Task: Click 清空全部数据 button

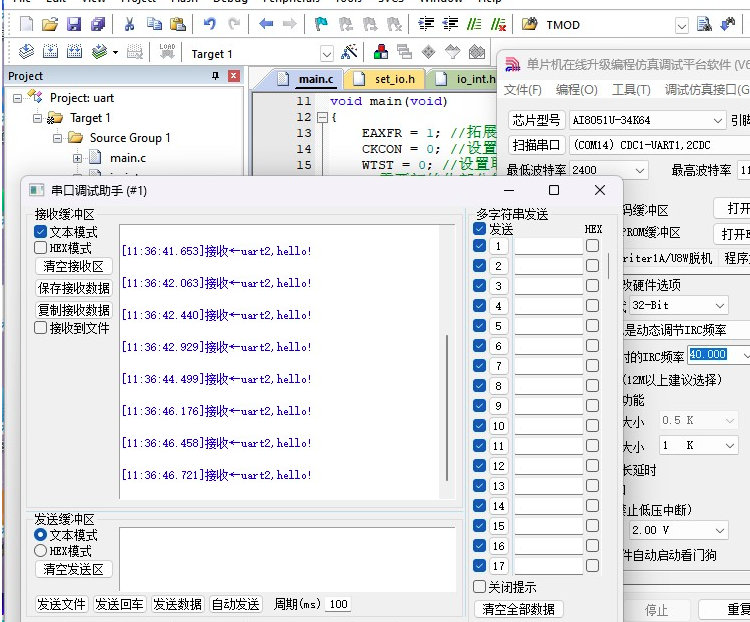Action: 518,609
